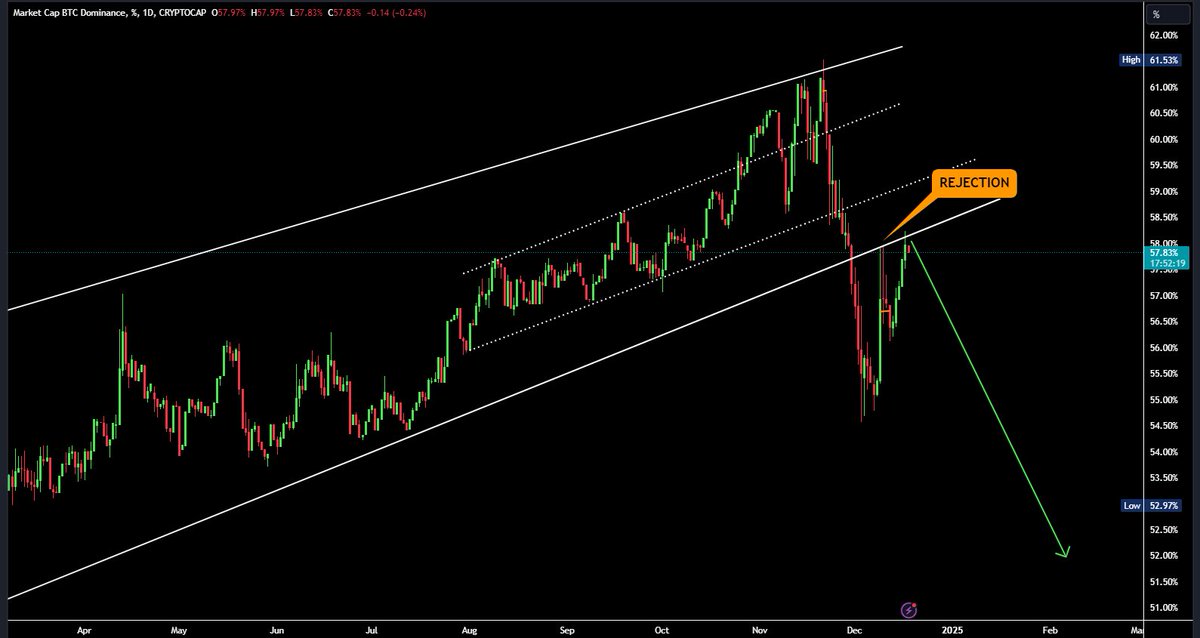Screen dimensions: 1200x638
Task: Click the 54.00% price axis label
Action: tap(1163, 452)
